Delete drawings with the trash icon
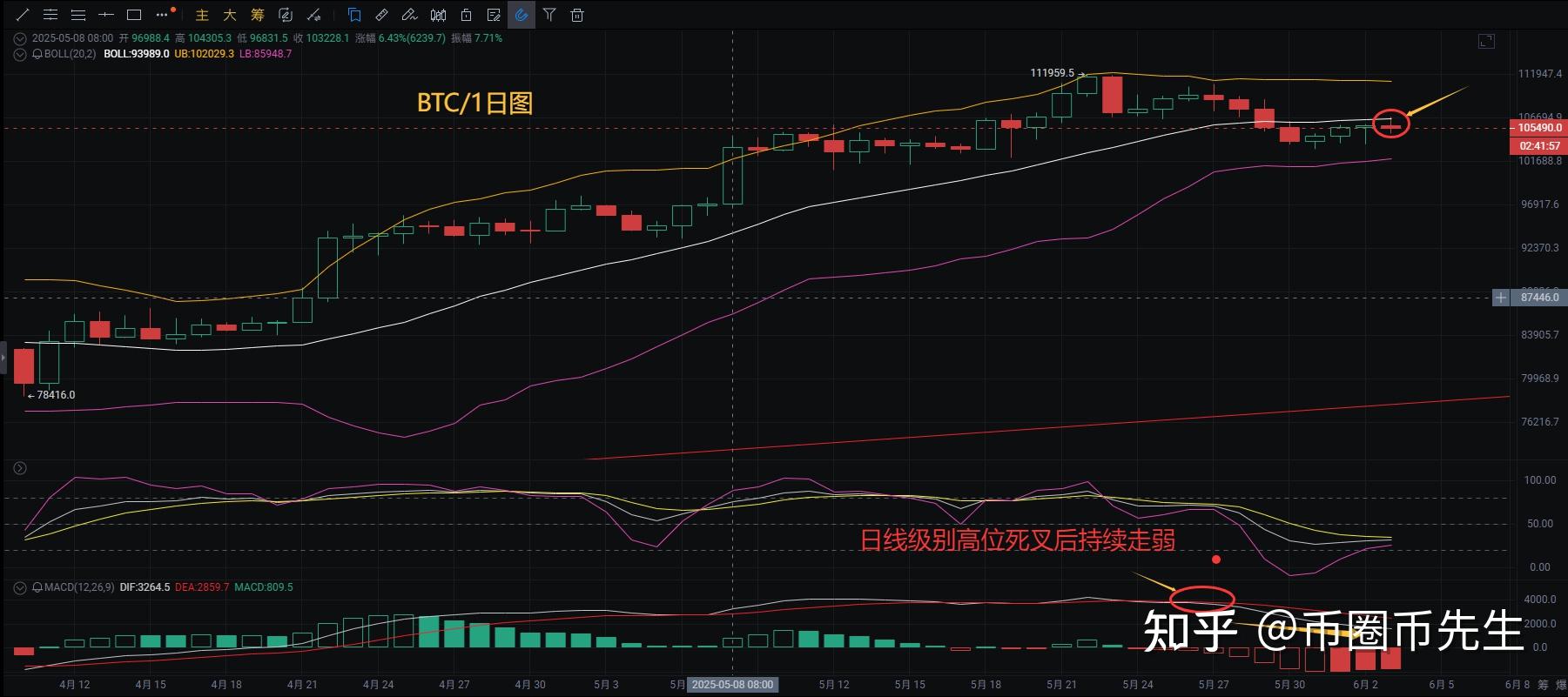Image resolution: width=1568 pixels, height=697 pixels. 577,15
